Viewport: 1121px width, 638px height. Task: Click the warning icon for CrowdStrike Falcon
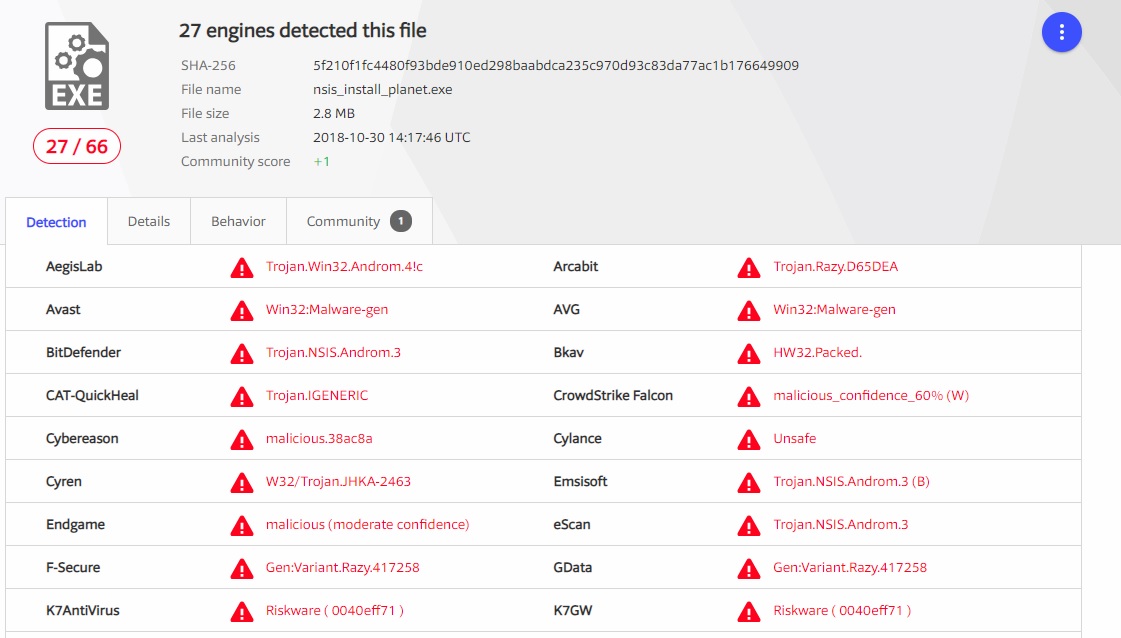pyautogui.click(x=749, y=396)
